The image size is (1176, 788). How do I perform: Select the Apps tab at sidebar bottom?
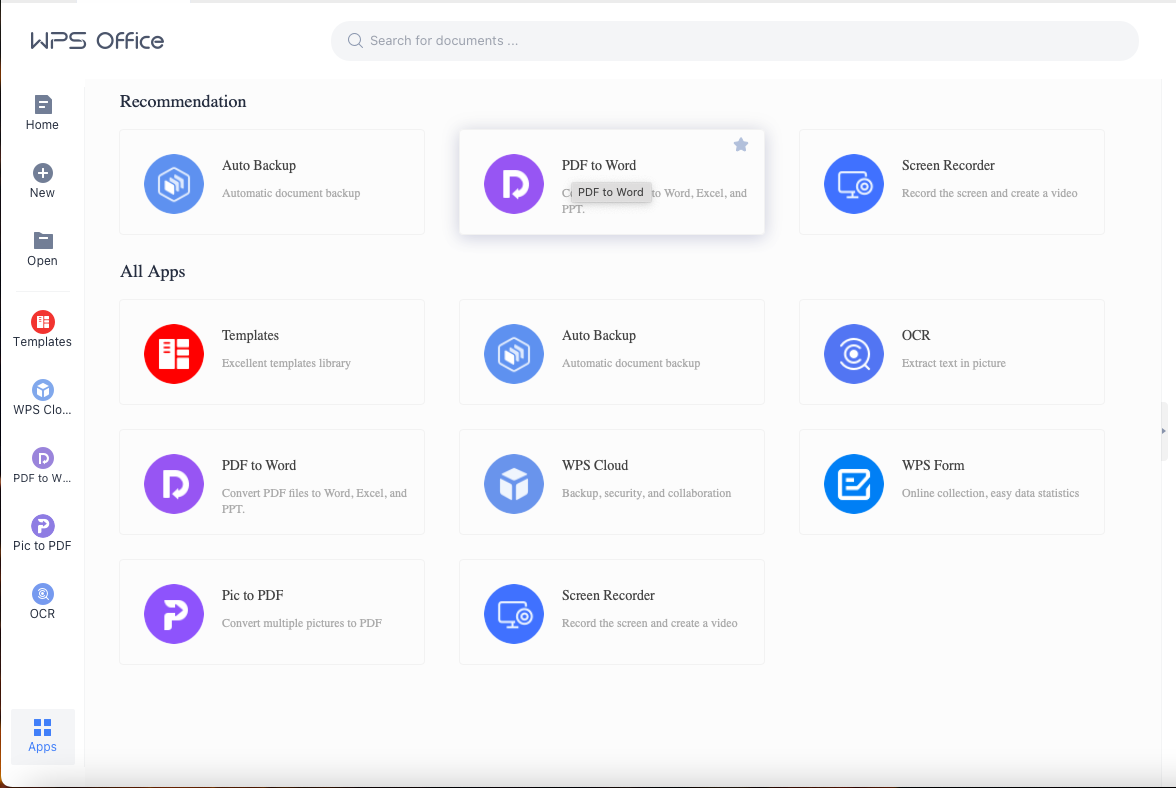pos(43,736)
